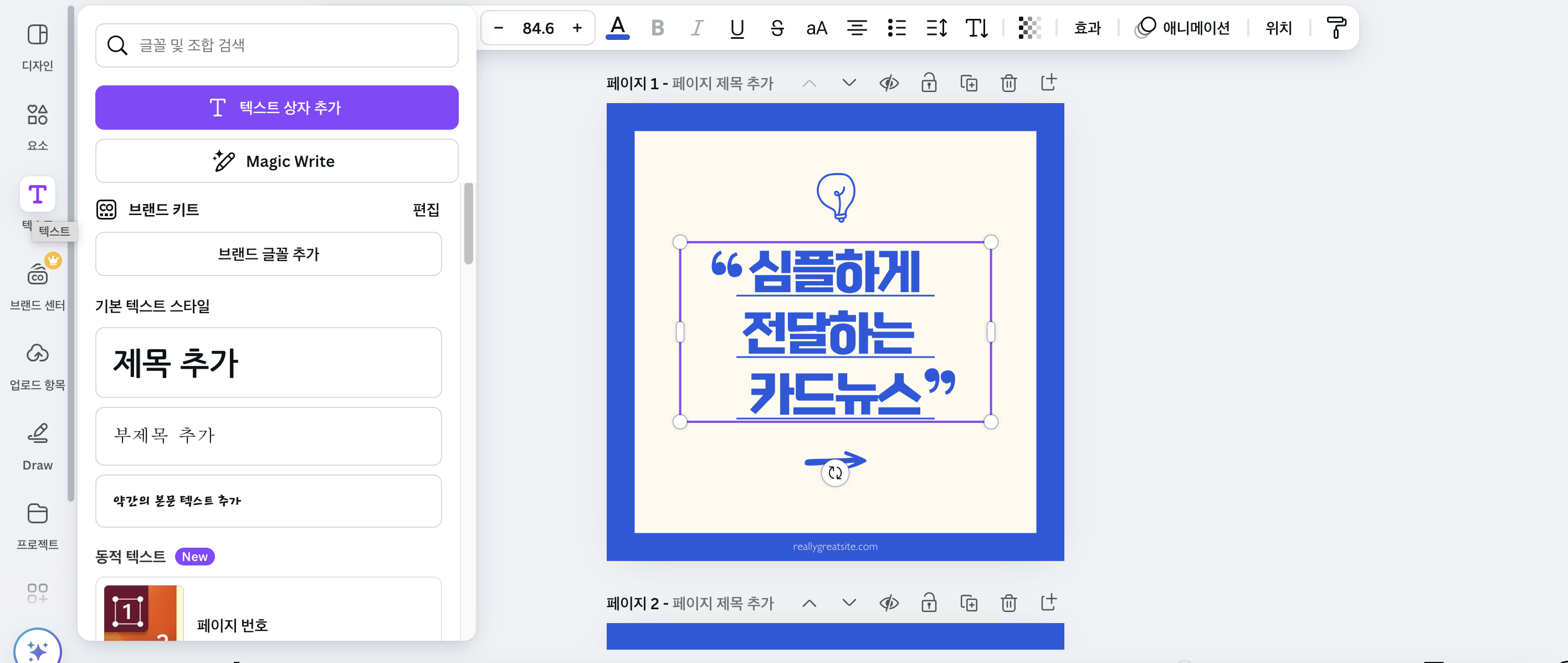
Task: Delete page 1 with trash icon
Action: click(1008, 83)
